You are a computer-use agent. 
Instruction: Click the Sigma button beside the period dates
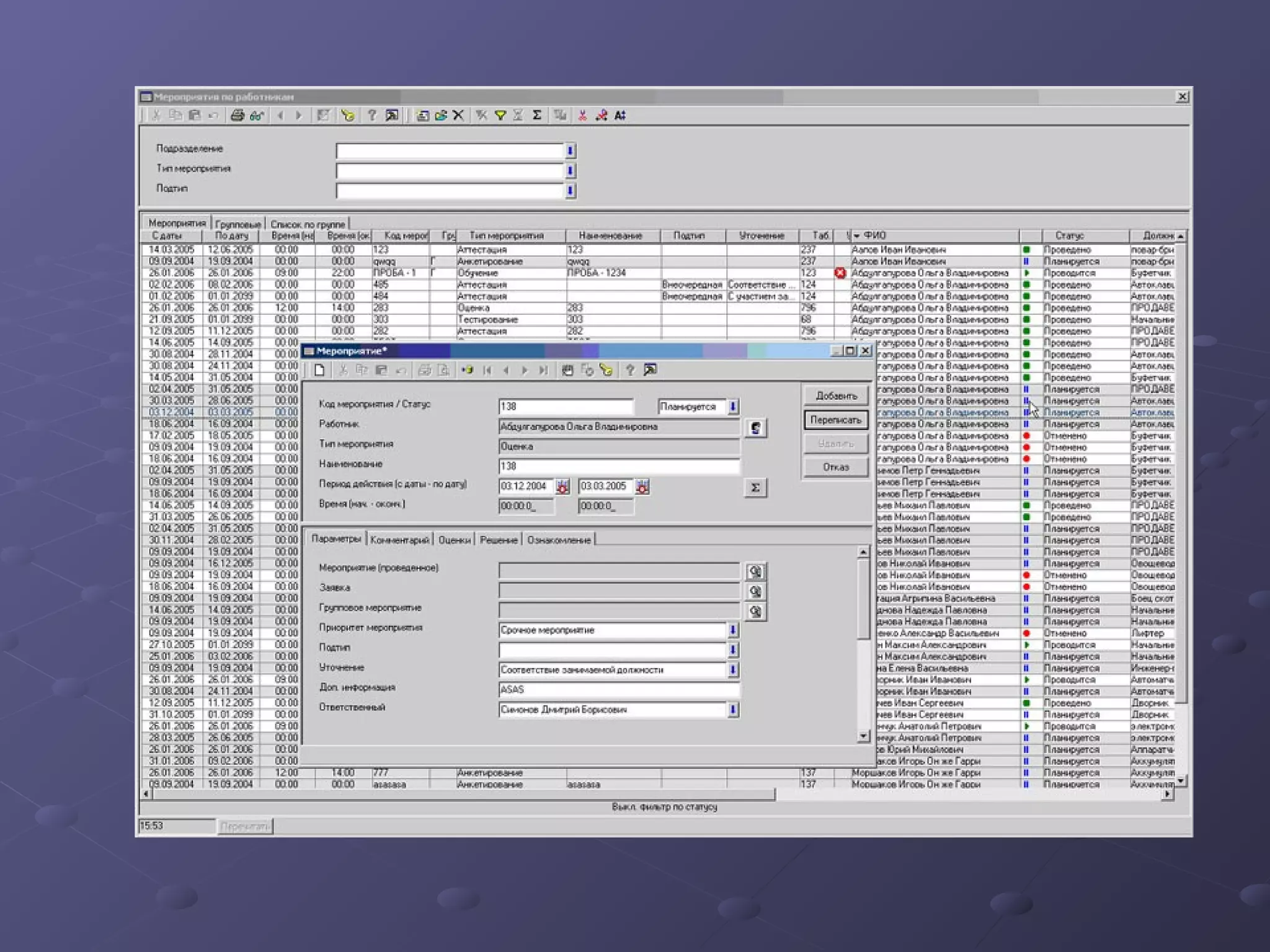[x=755, y=488]
